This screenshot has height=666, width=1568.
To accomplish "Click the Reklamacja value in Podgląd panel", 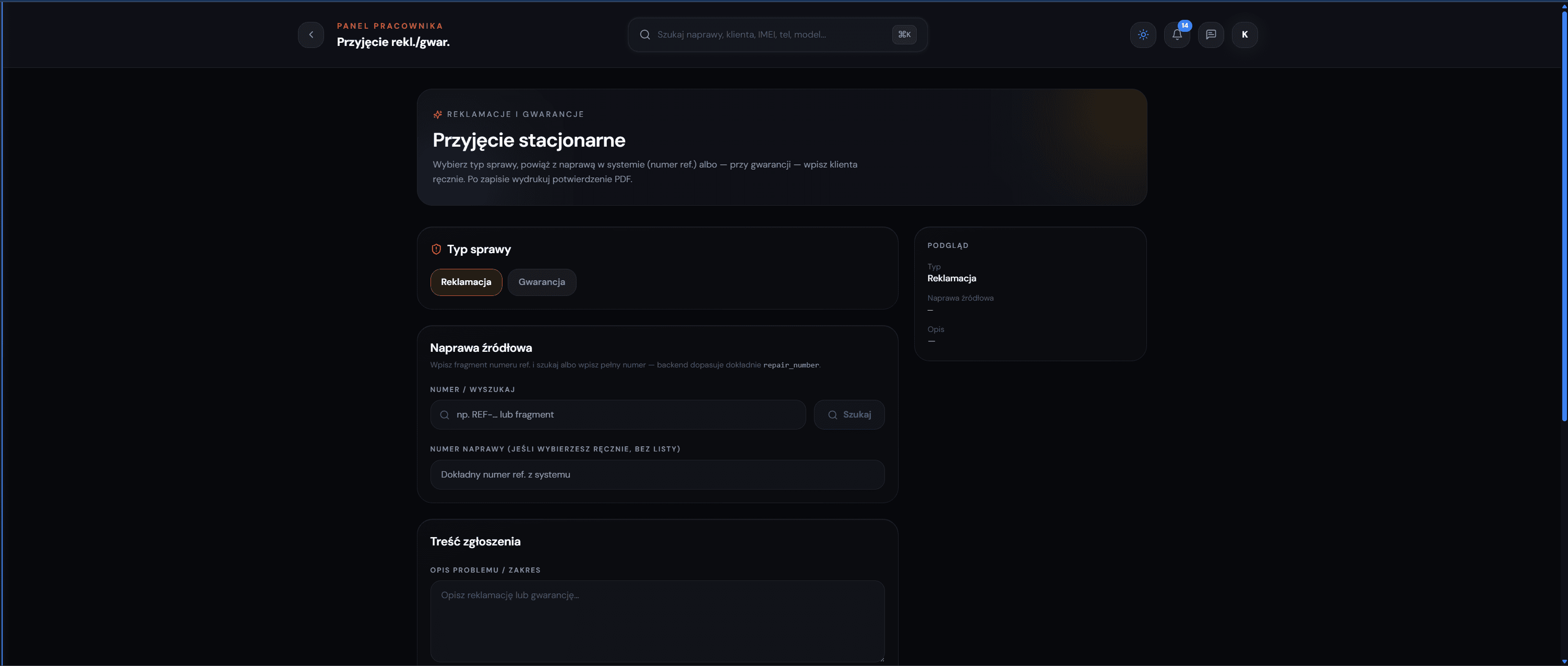I will [x=951, y=278].
